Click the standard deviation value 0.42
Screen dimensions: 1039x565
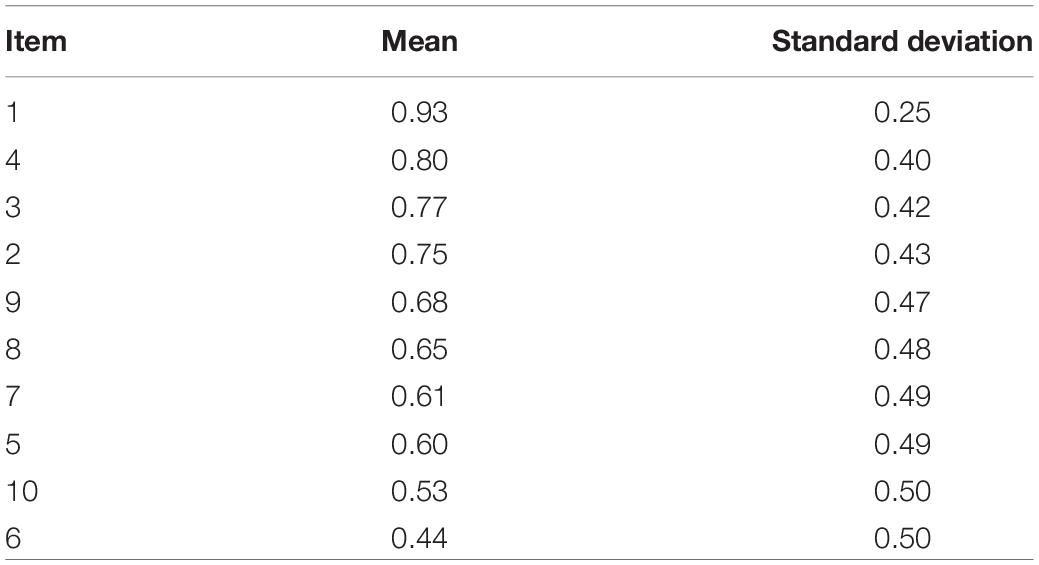point(902,207)
